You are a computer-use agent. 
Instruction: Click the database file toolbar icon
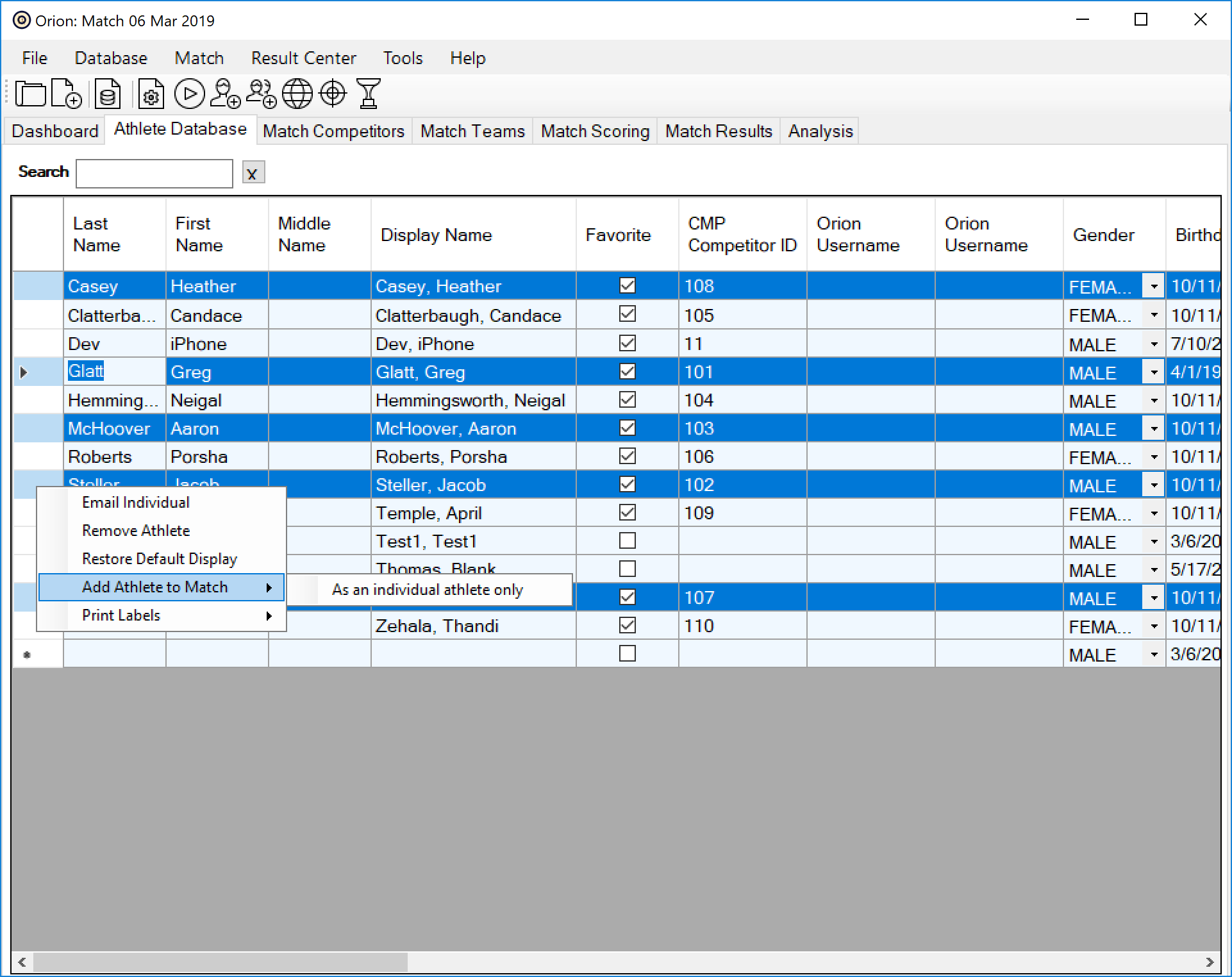[x=108, y=94]
